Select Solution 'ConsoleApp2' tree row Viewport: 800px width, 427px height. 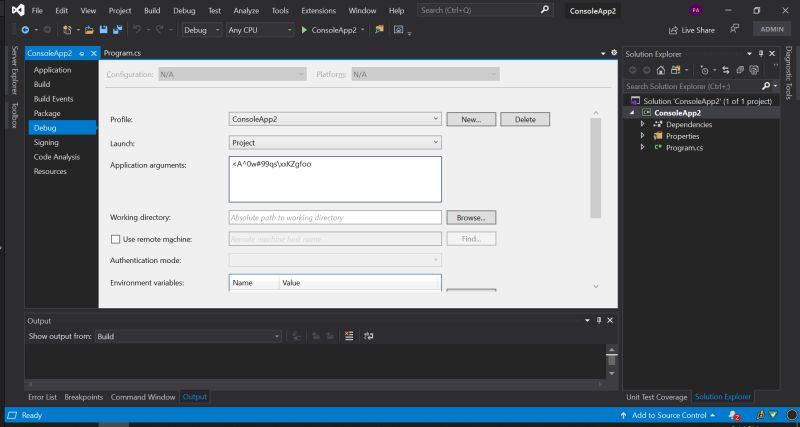pos(701,101)
